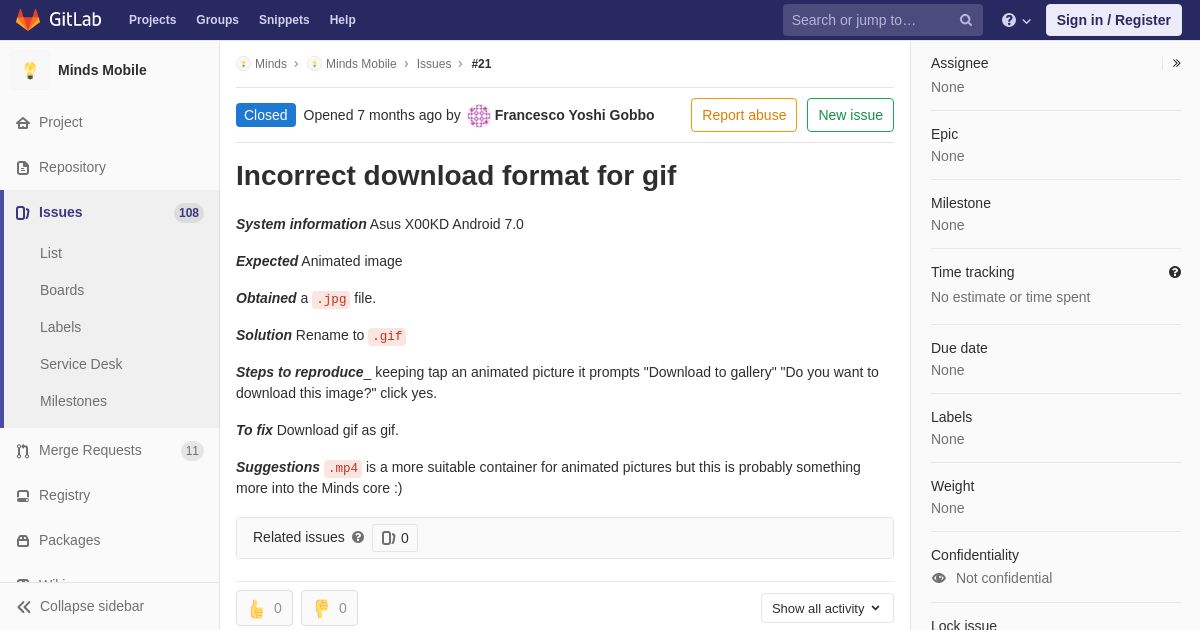Click the Time tracking help icon
Screen dimensions: 1200x630
tap(1175, 272)
